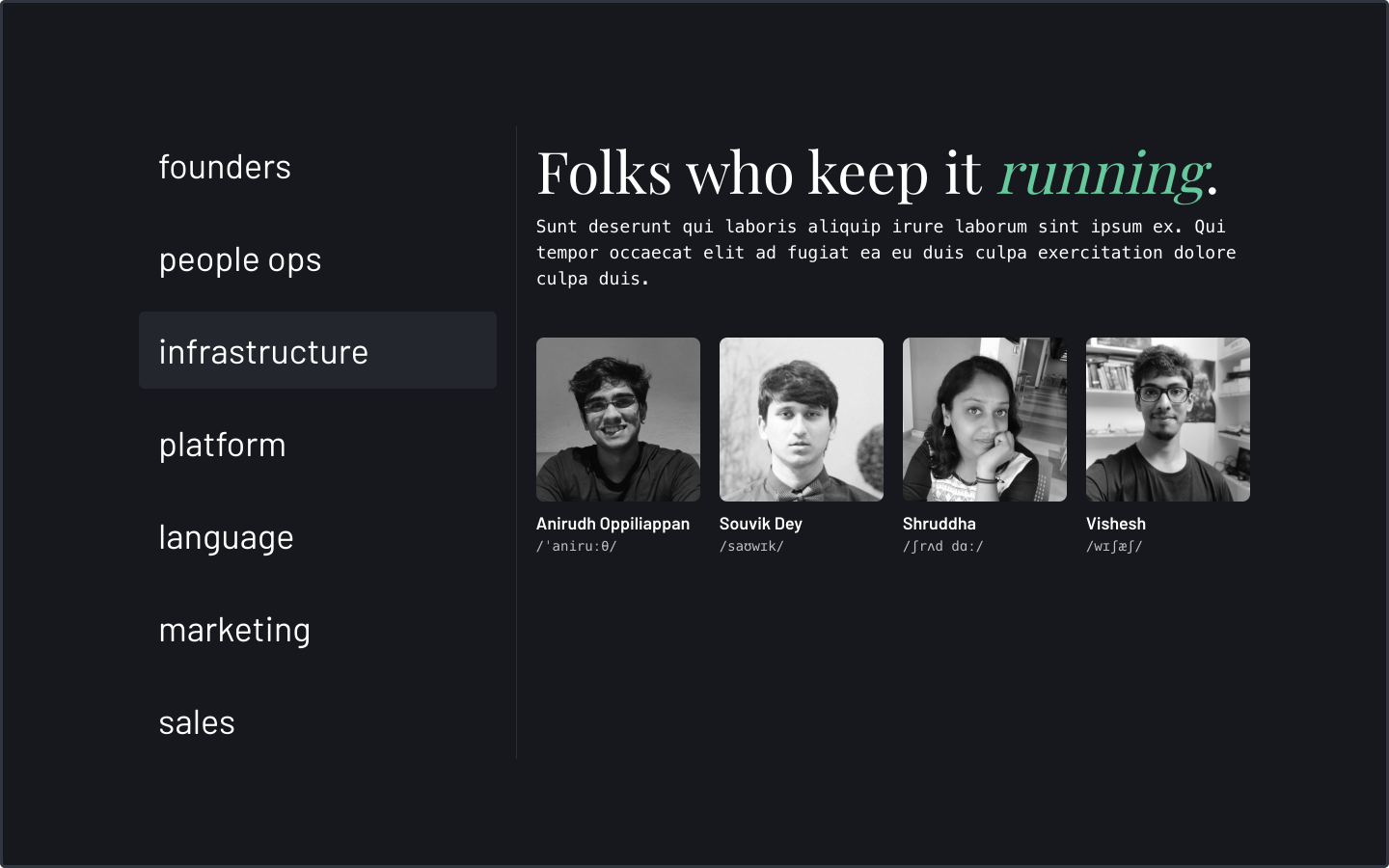The height and width of the screenshot is (868, 1389).
Task: Click Anirudh Oppiliappan's photo
Action: point(618,420)
